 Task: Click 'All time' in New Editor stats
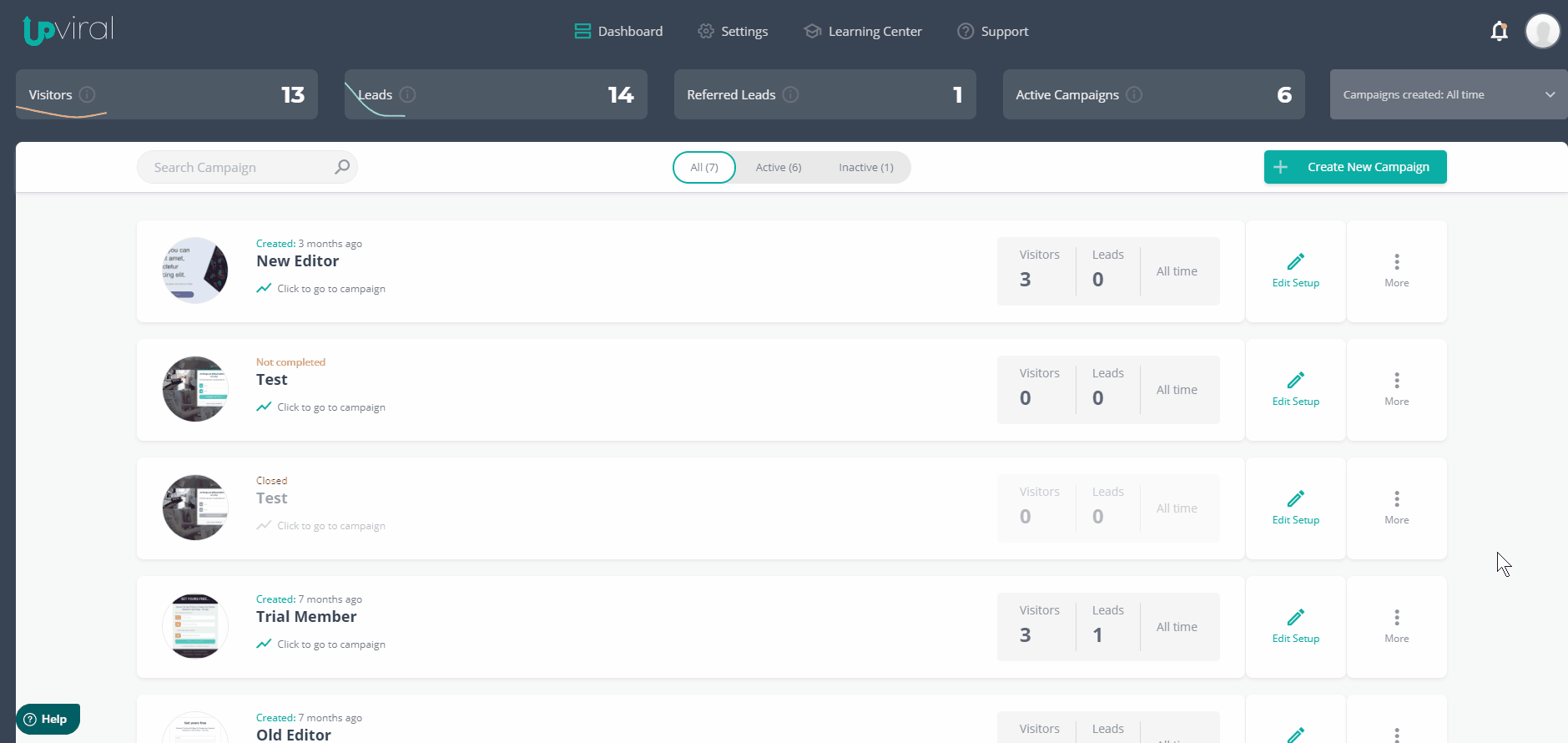[1177, 271]
